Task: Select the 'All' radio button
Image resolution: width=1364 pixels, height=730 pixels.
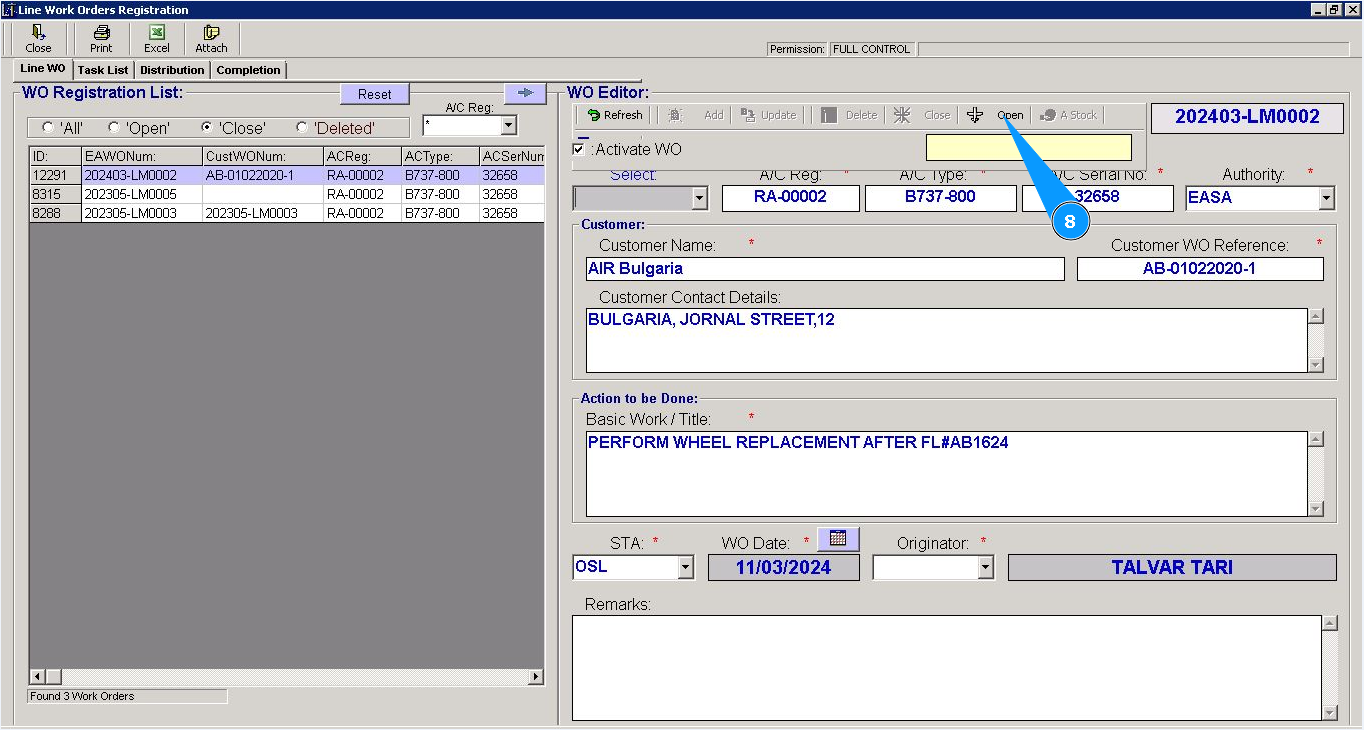Action: (48, 128)
